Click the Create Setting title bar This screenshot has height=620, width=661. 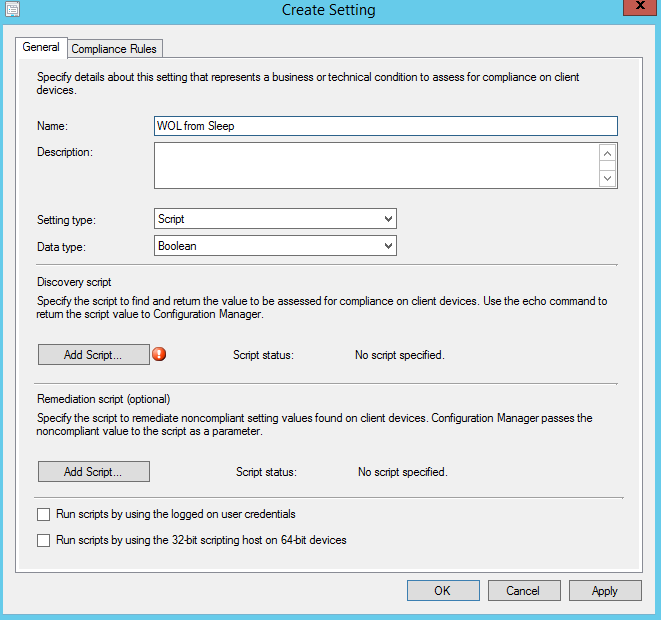[x=330, y=10]
